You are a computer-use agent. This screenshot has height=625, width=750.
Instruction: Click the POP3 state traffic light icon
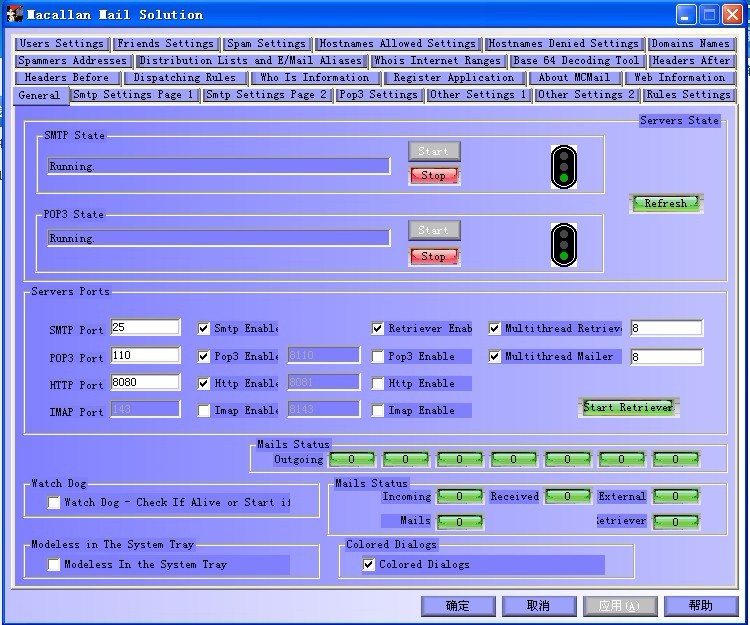563,245
